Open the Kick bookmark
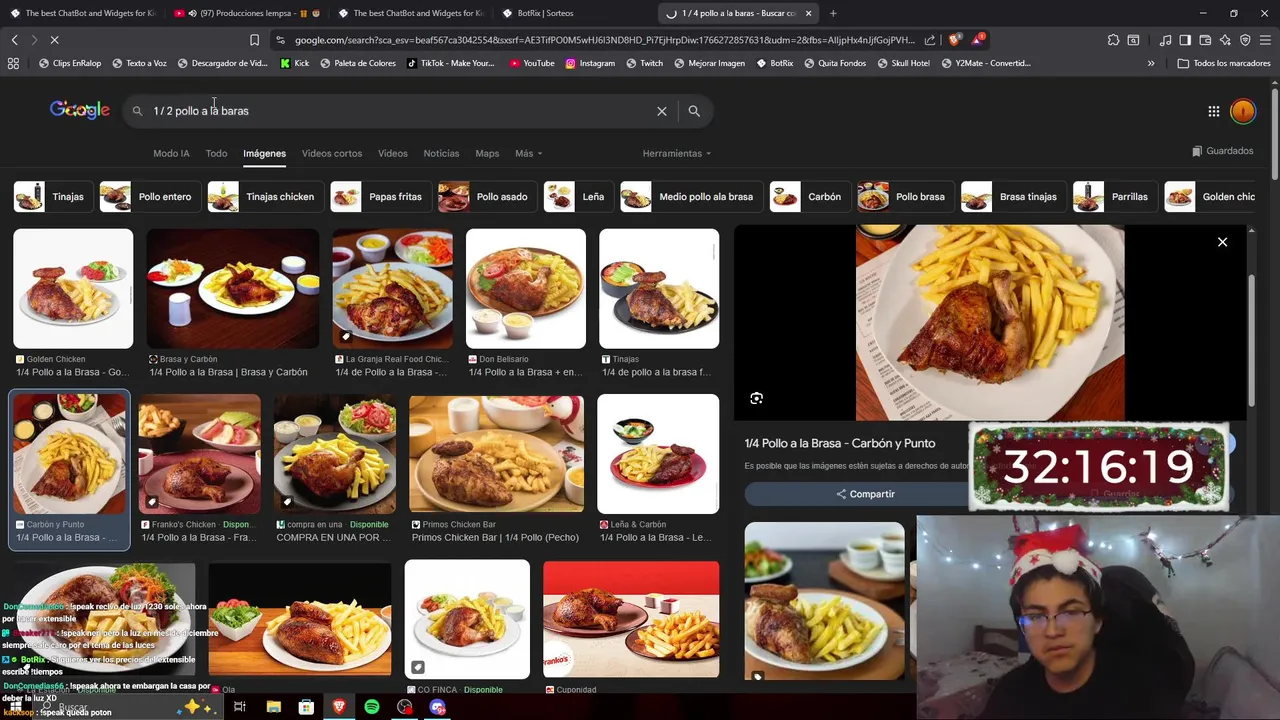Viewport: 1280px width, 720px height. click(x=294, y=63)
